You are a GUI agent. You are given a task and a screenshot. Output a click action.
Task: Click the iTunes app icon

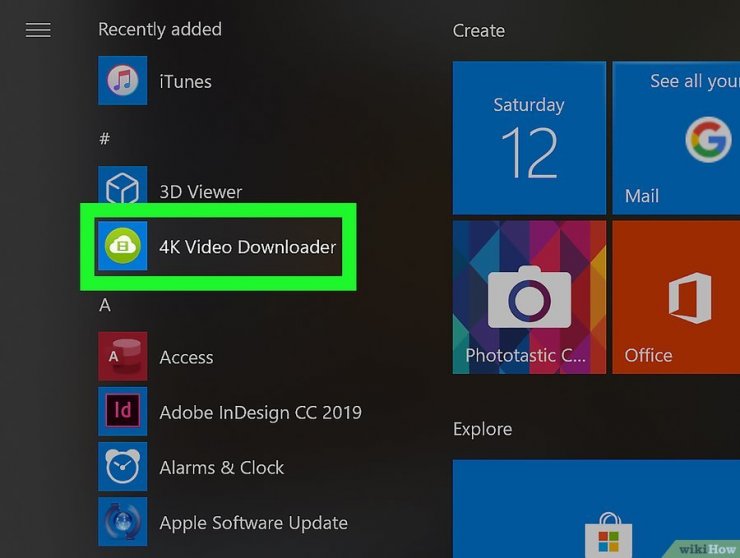coord(123,80)
